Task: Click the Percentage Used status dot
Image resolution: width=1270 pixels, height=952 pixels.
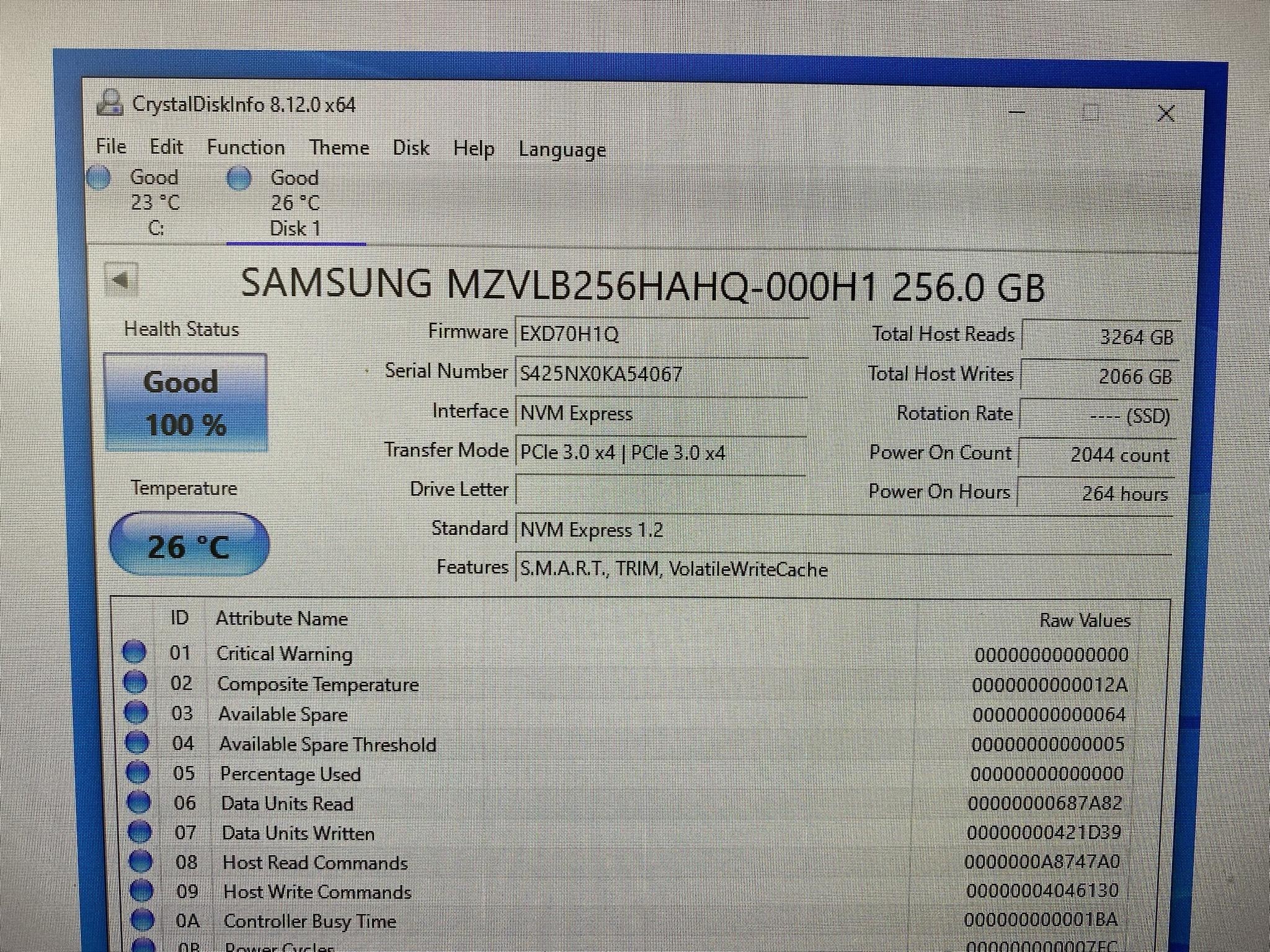Action: click(x=138, y=772)
